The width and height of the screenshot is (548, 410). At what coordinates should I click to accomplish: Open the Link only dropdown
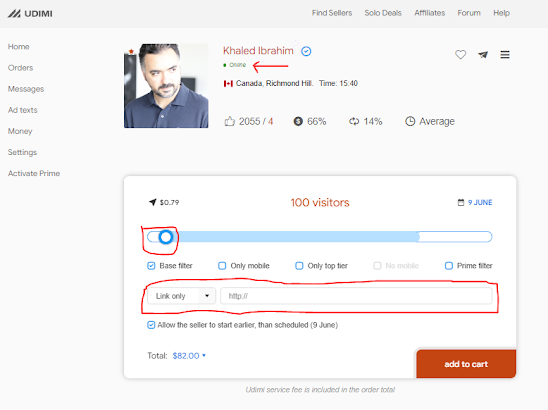pos(181,296)
